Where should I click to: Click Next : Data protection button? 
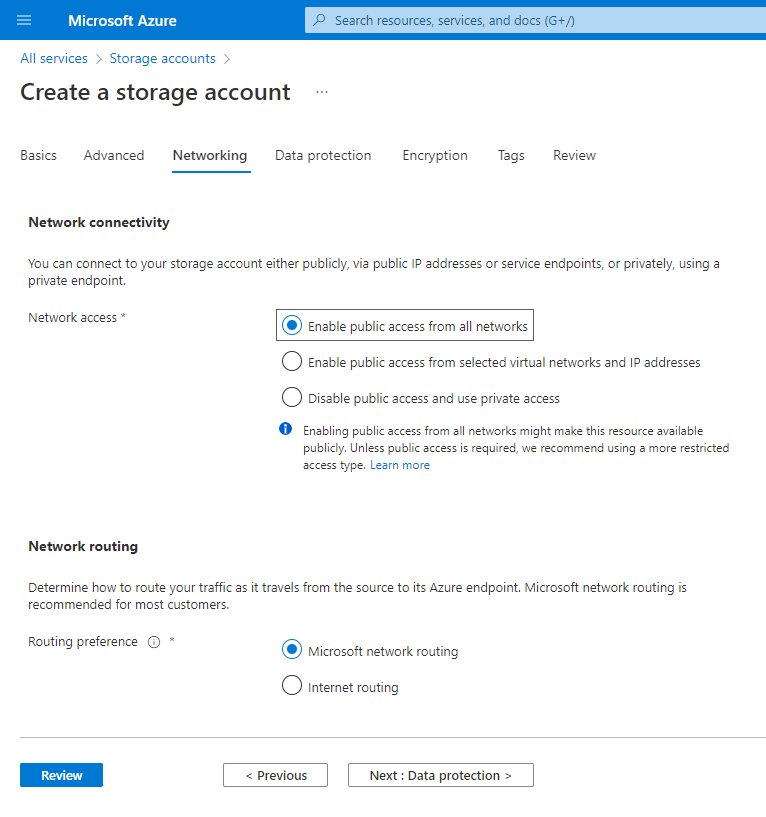[441, 775]
